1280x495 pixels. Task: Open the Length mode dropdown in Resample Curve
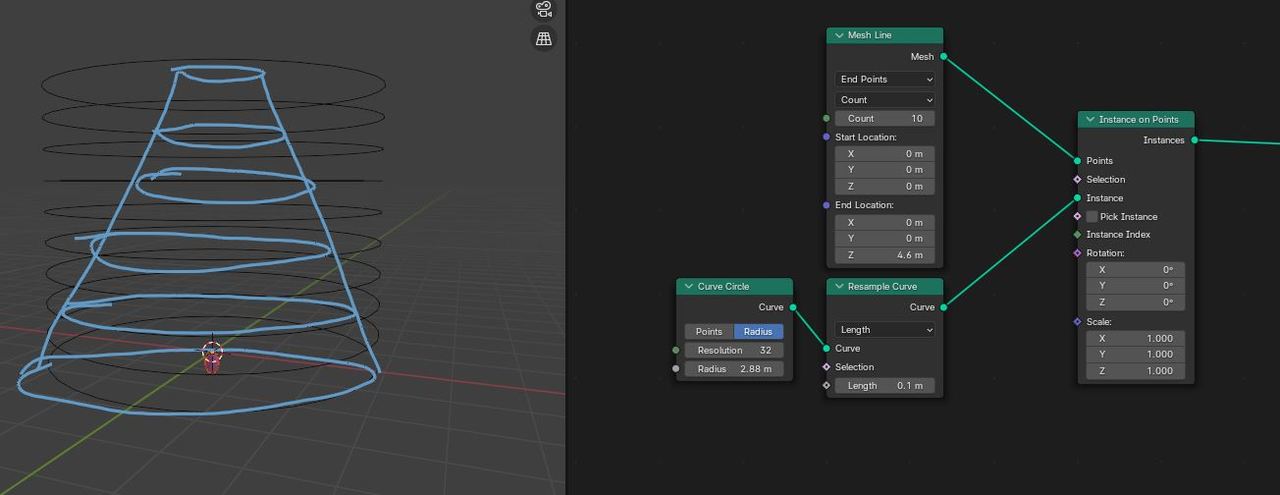885,330
